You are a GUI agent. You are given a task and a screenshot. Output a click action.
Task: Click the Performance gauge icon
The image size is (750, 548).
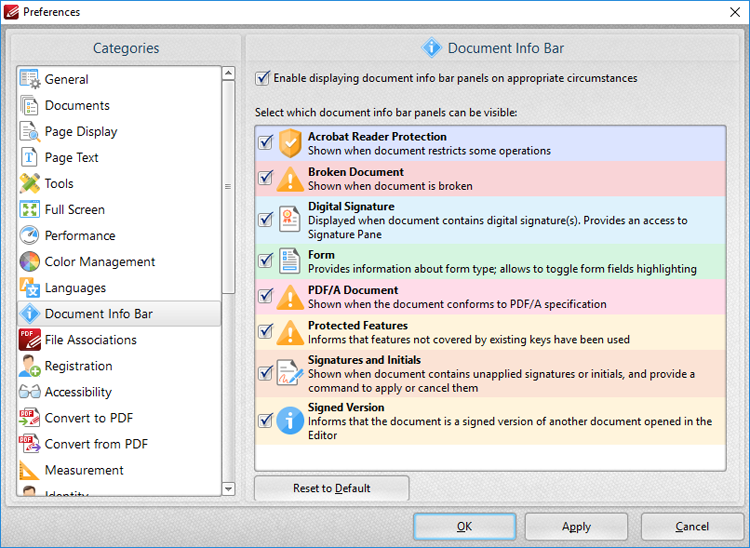(x=30, y=236)
